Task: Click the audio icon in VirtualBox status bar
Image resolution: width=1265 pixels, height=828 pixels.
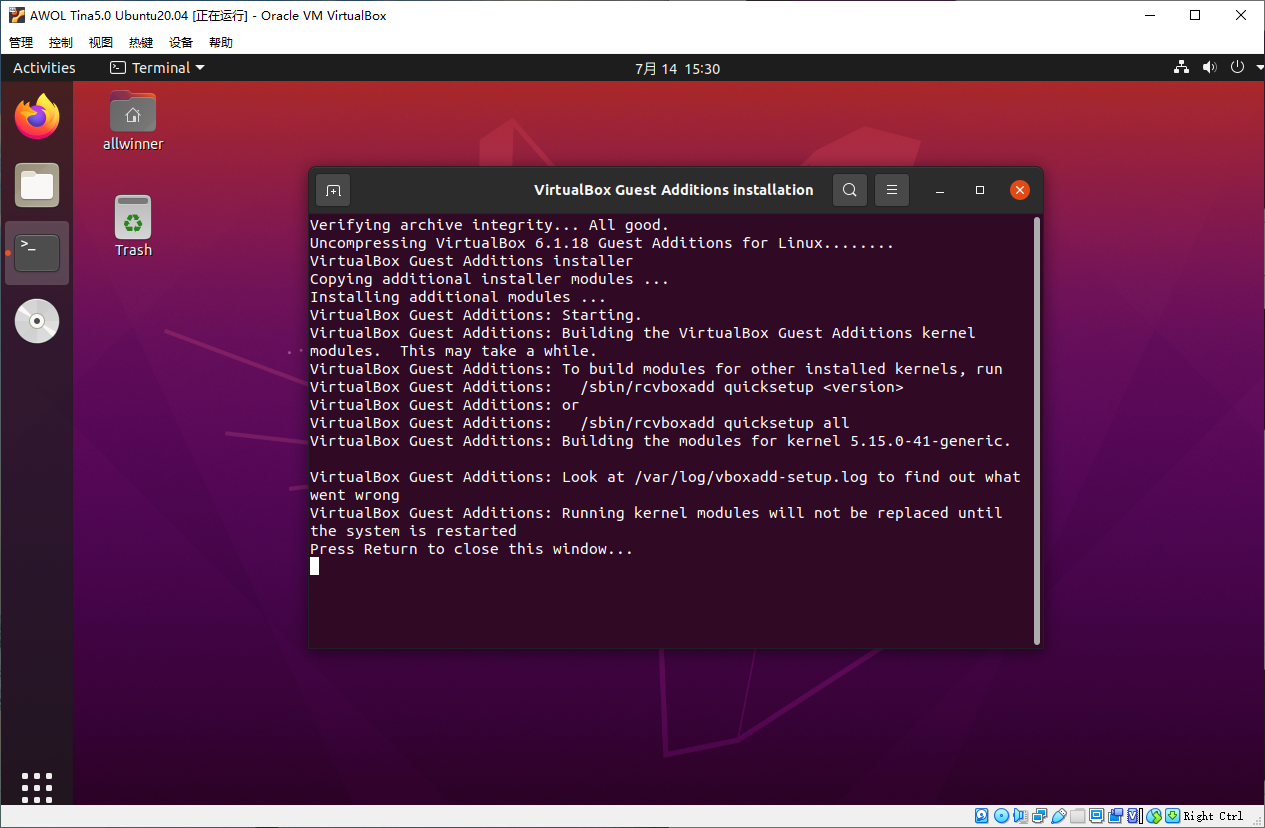Action: pyautogui.click(x=1020, y=816)
